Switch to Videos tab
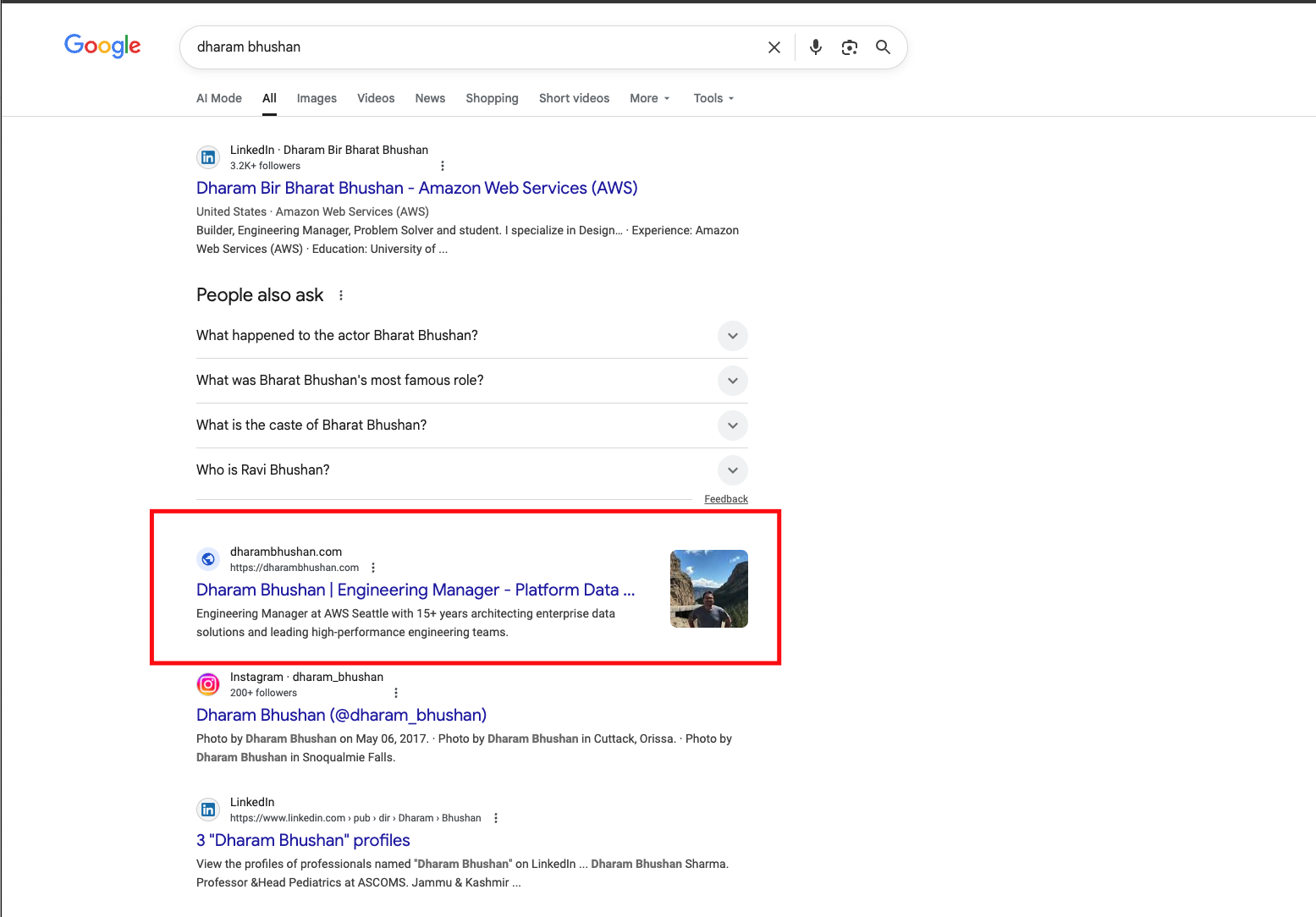 coord(376,98)
